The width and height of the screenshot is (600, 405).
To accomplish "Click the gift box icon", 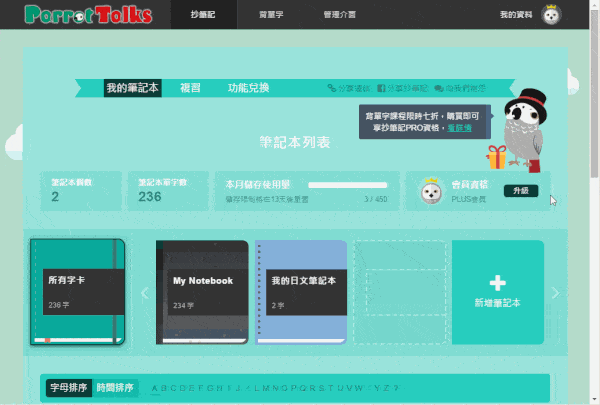I will coord(497,157).
